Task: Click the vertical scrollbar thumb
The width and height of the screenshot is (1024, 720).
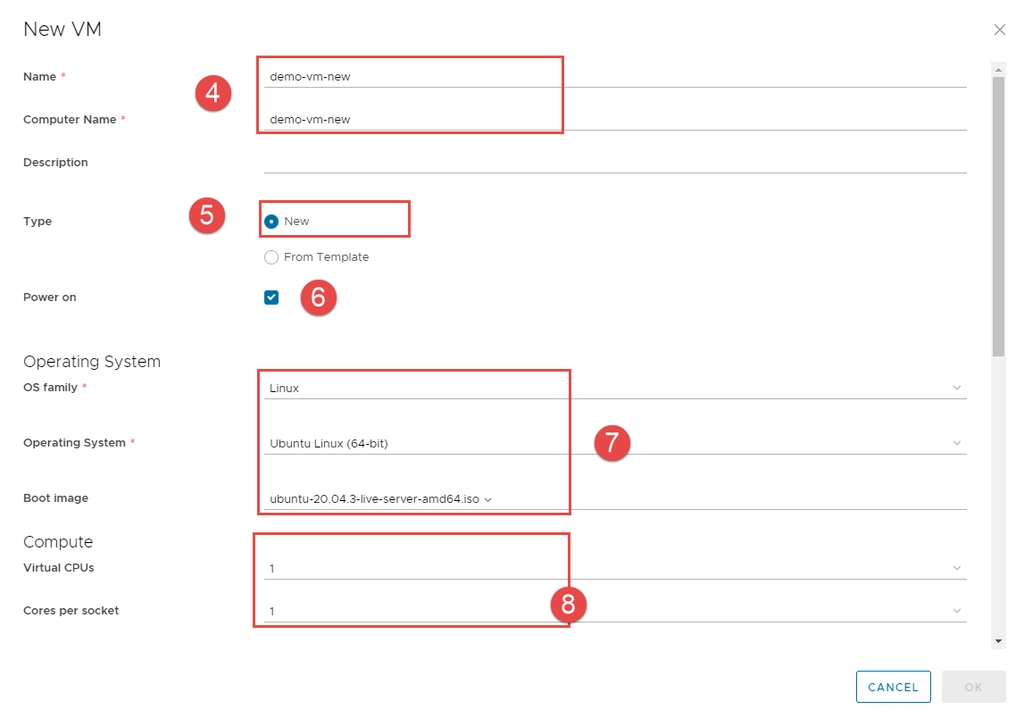Action: pyautogui.click(x=998, y=215)
